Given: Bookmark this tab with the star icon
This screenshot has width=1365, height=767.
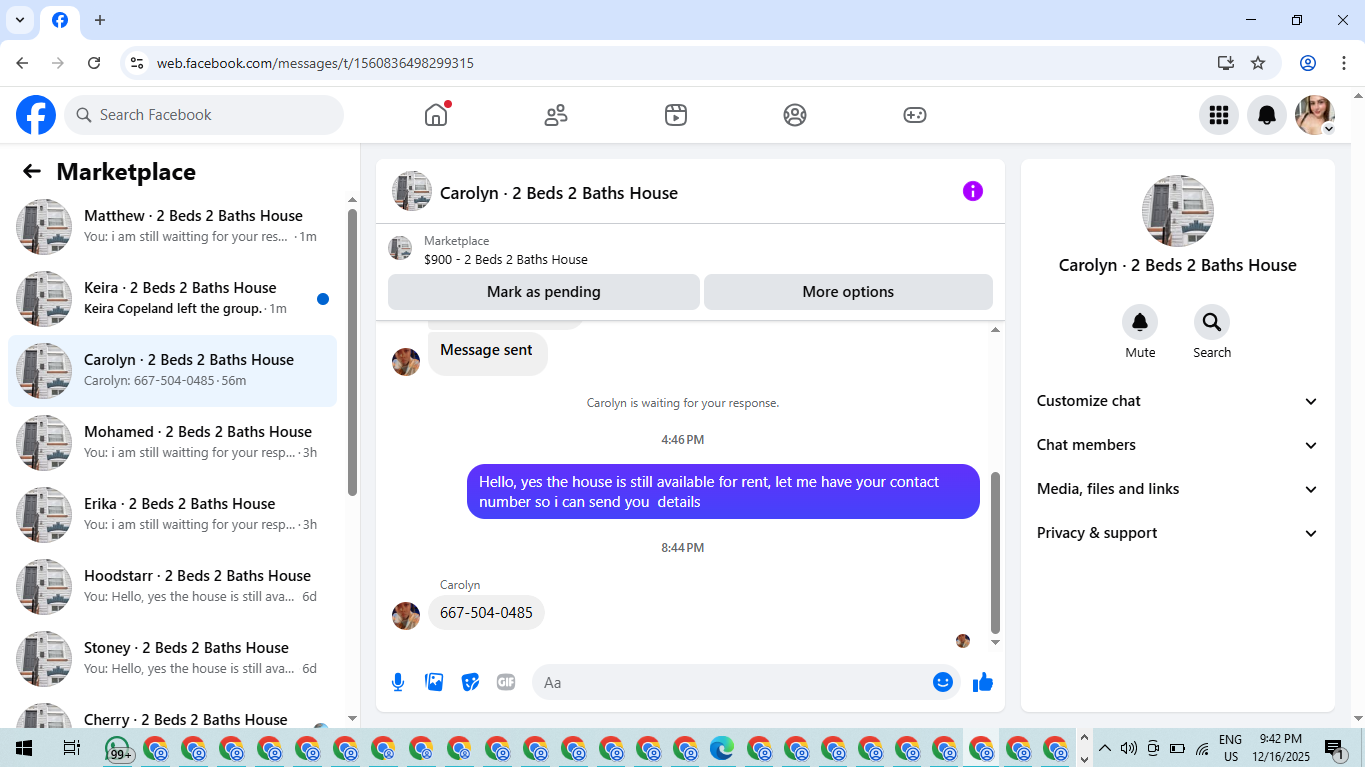Looking at the screenshot, I should [1258, 63].
